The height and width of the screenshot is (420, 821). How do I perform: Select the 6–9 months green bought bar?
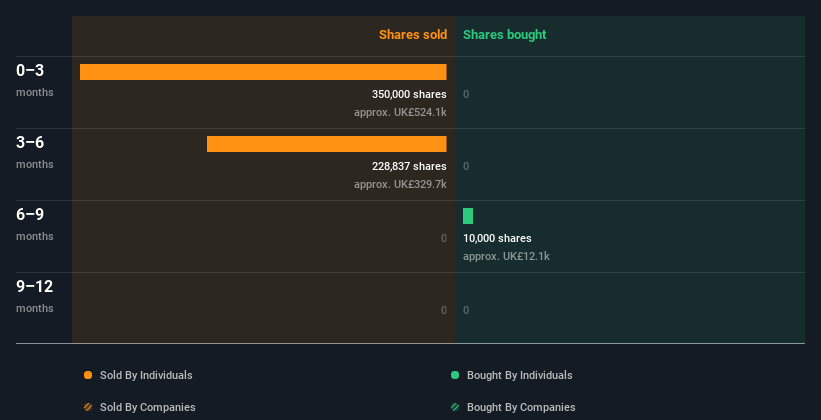pos(468,216)
